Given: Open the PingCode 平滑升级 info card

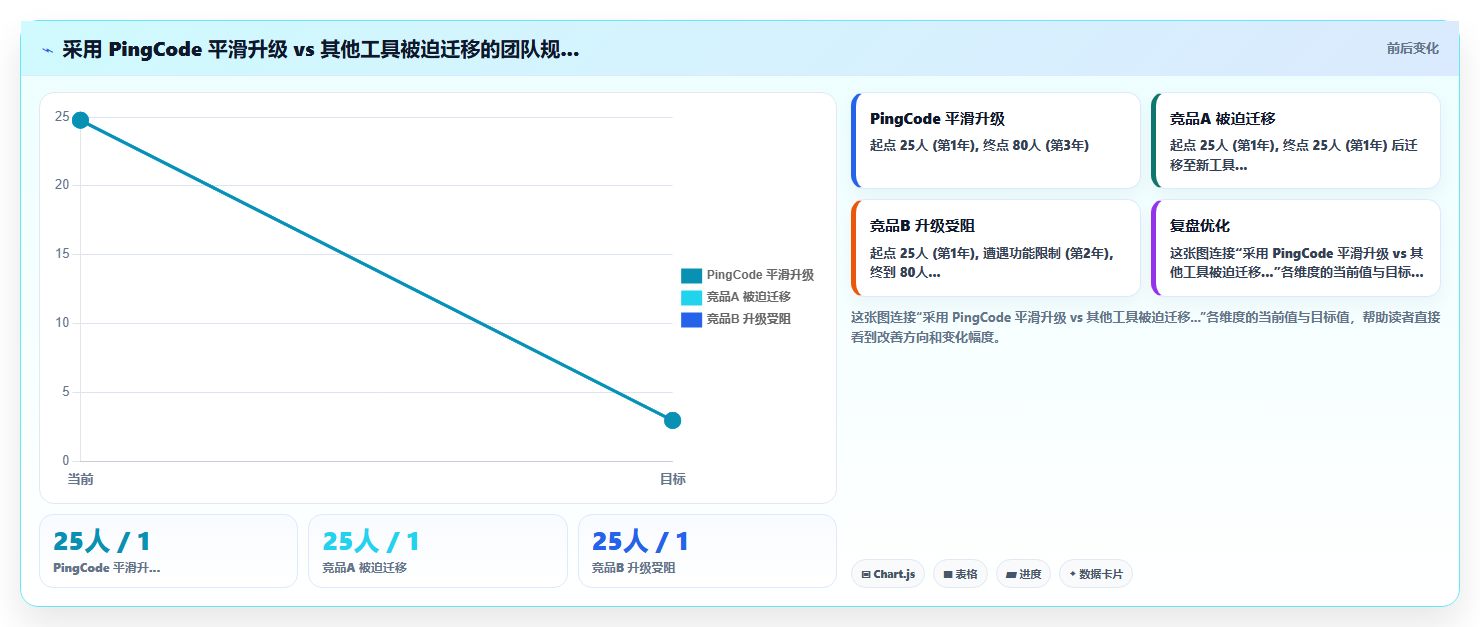Looking at the screenshot, I should [x=996, y=140].
